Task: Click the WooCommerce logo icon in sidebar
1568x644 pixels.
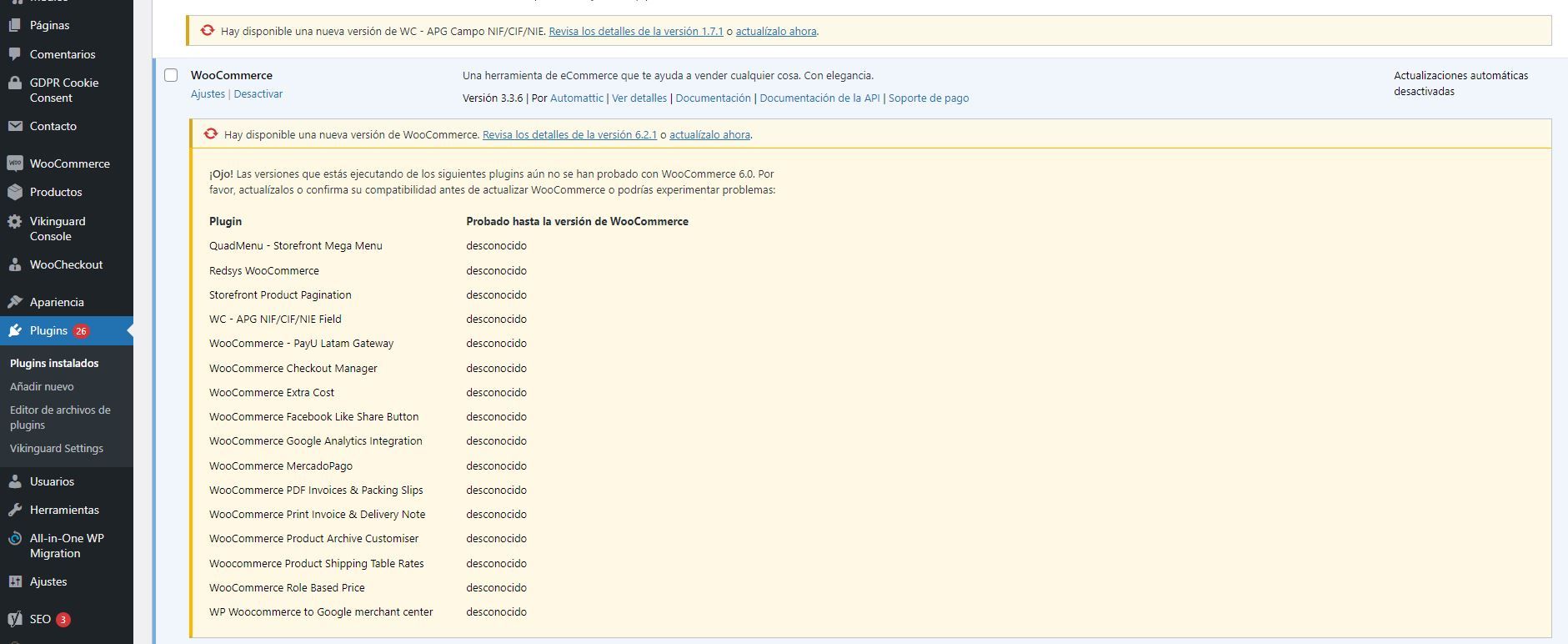Action: [15, 164]
